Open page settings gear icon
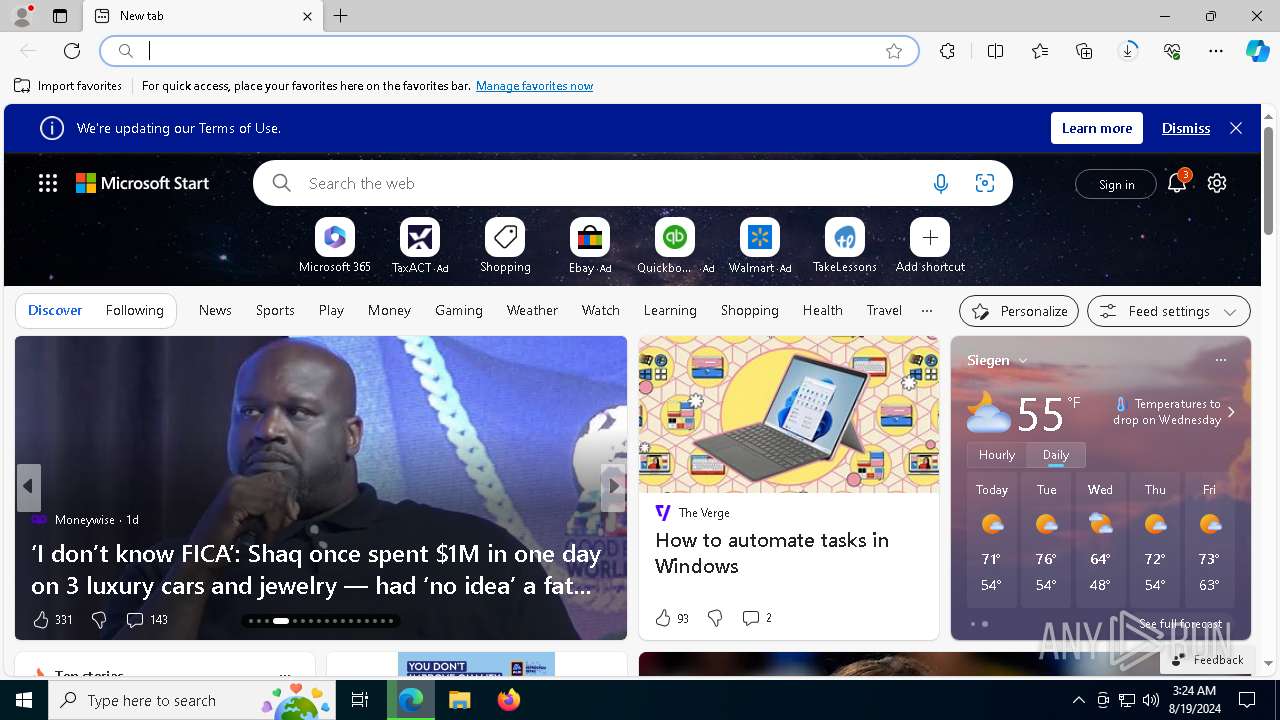This screenshot has width=1280, height=720. 1217,183
